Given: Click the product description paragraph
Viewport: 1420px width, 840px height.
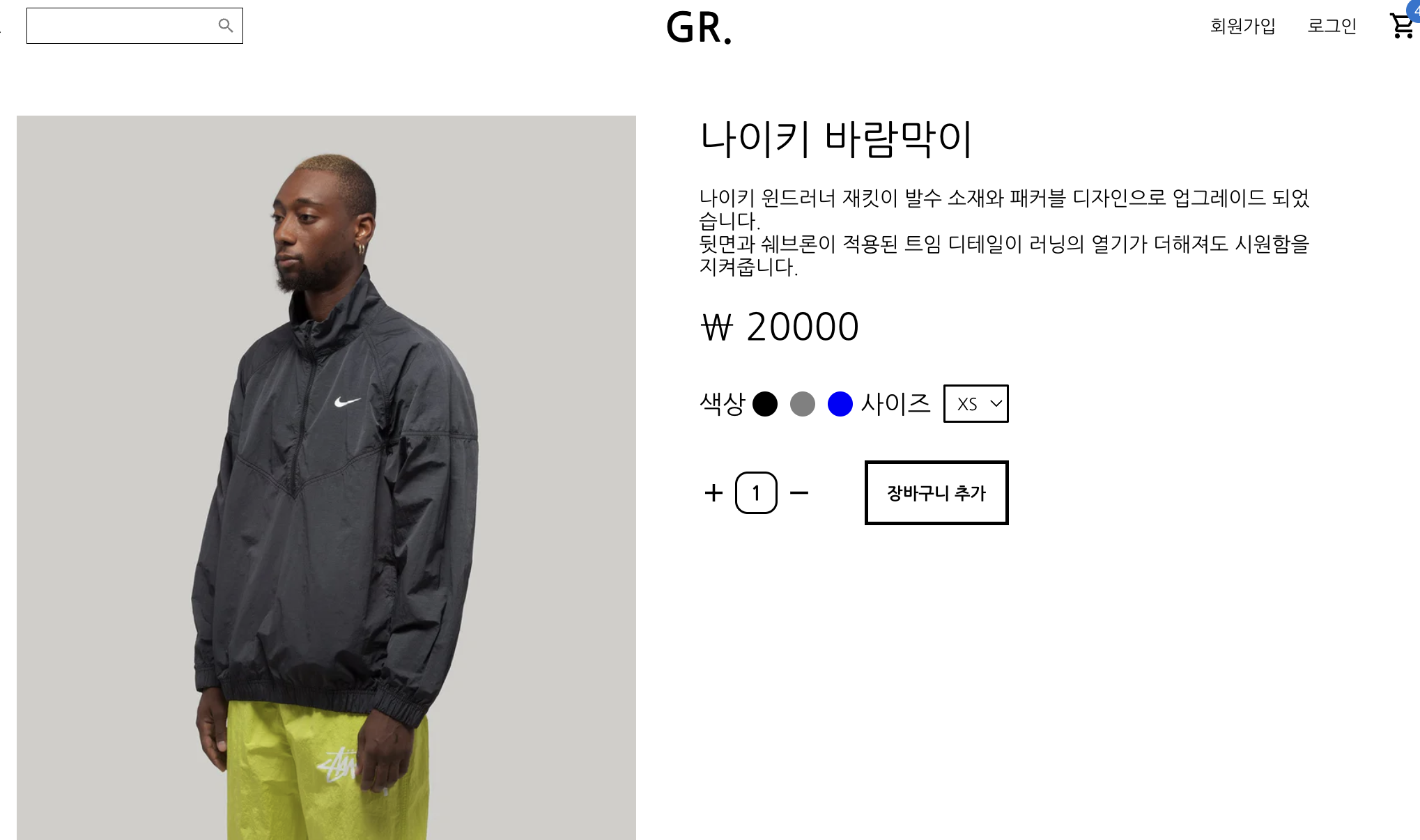Looking at the screenshot, I should pos(1004,232).
